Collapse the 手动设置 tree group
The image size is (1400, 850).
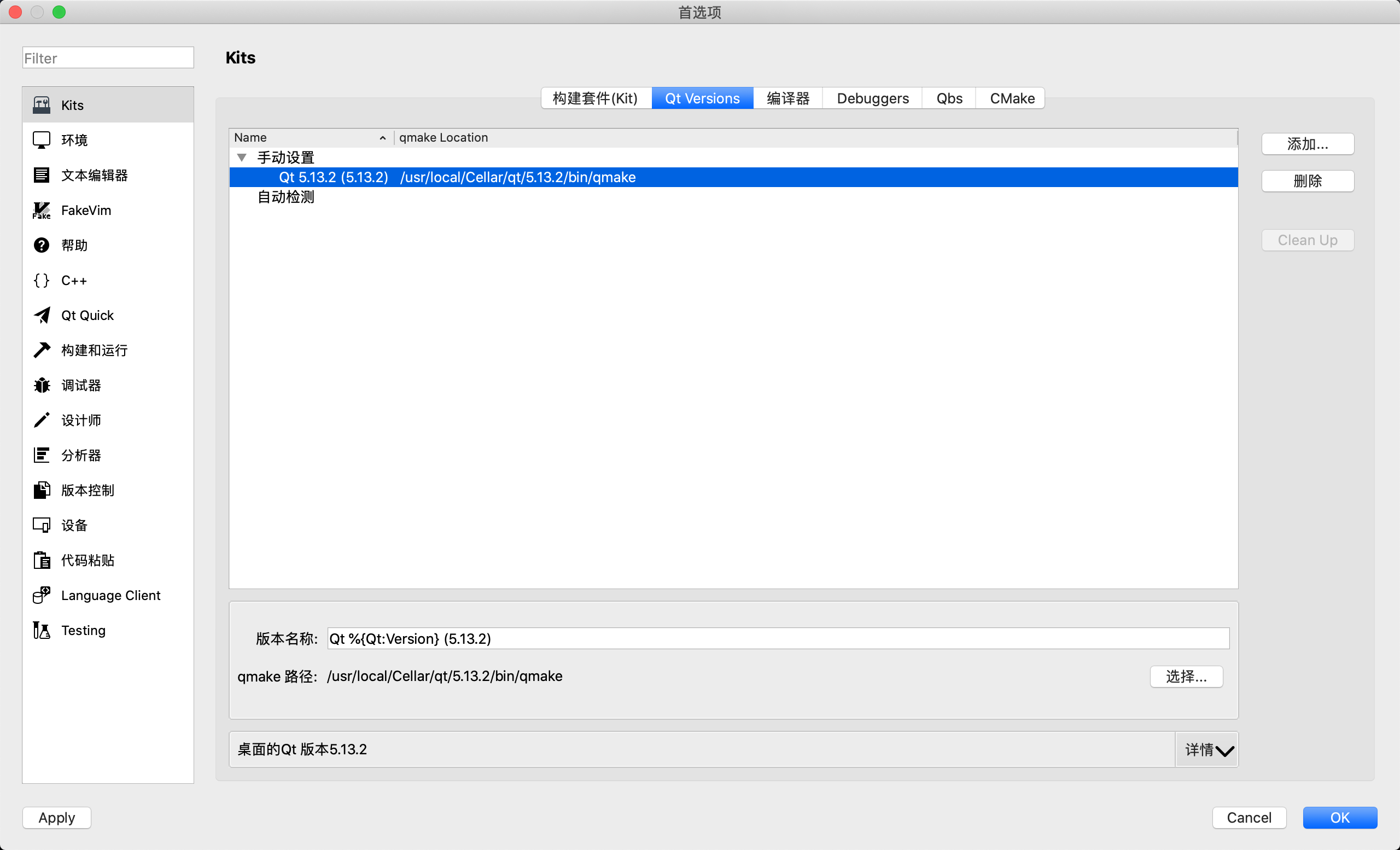tap(242, 158)
